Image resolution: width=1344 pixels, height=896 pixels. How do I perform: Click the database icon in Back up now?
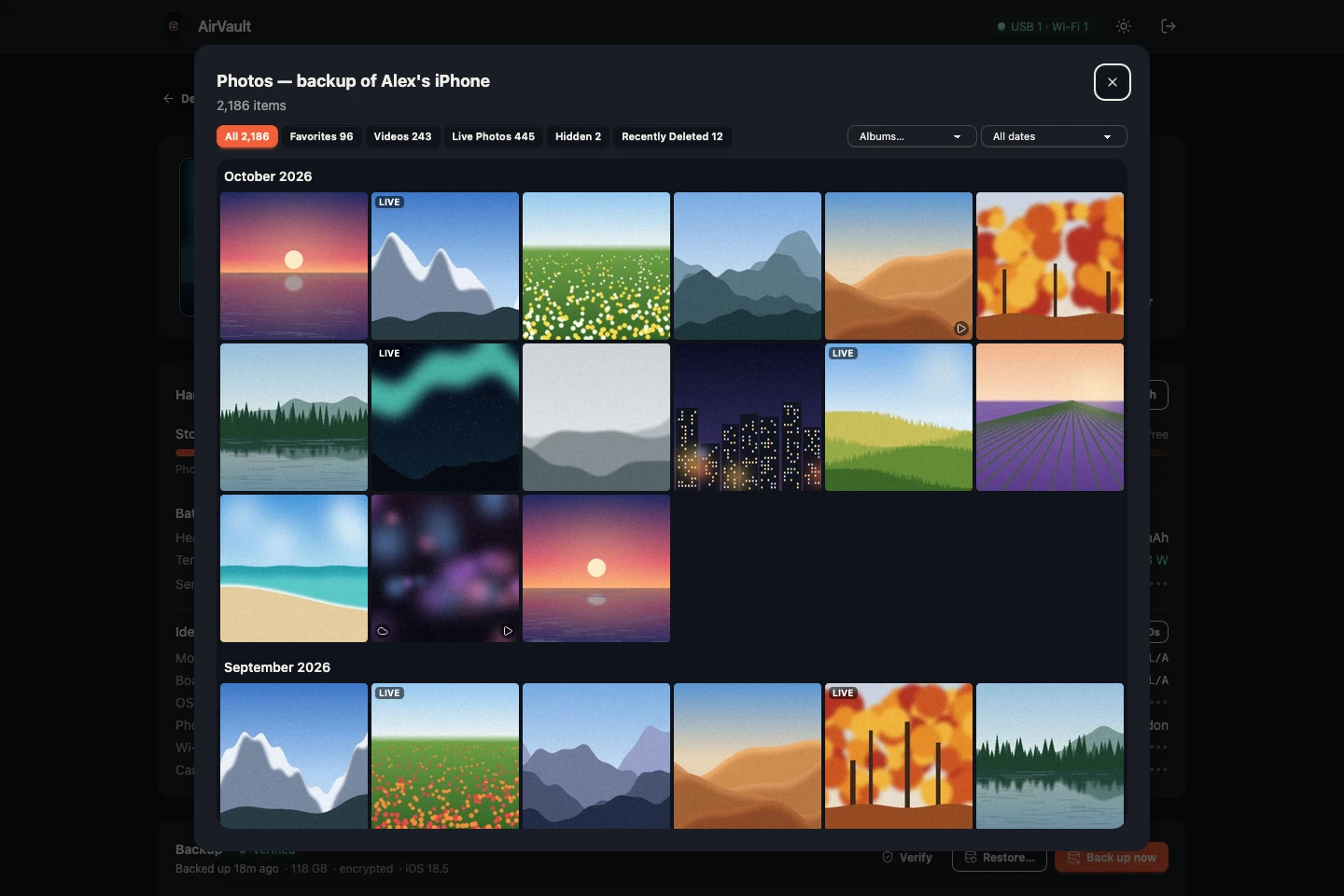coord(1074,857)
